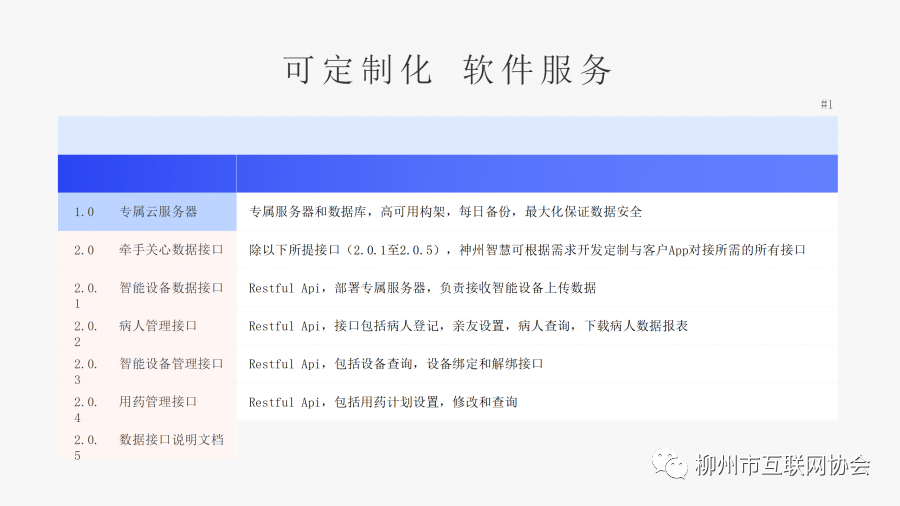Select the 病人管理接口 cell
Viewport: 900px width, 506px height.
(158, 326)
